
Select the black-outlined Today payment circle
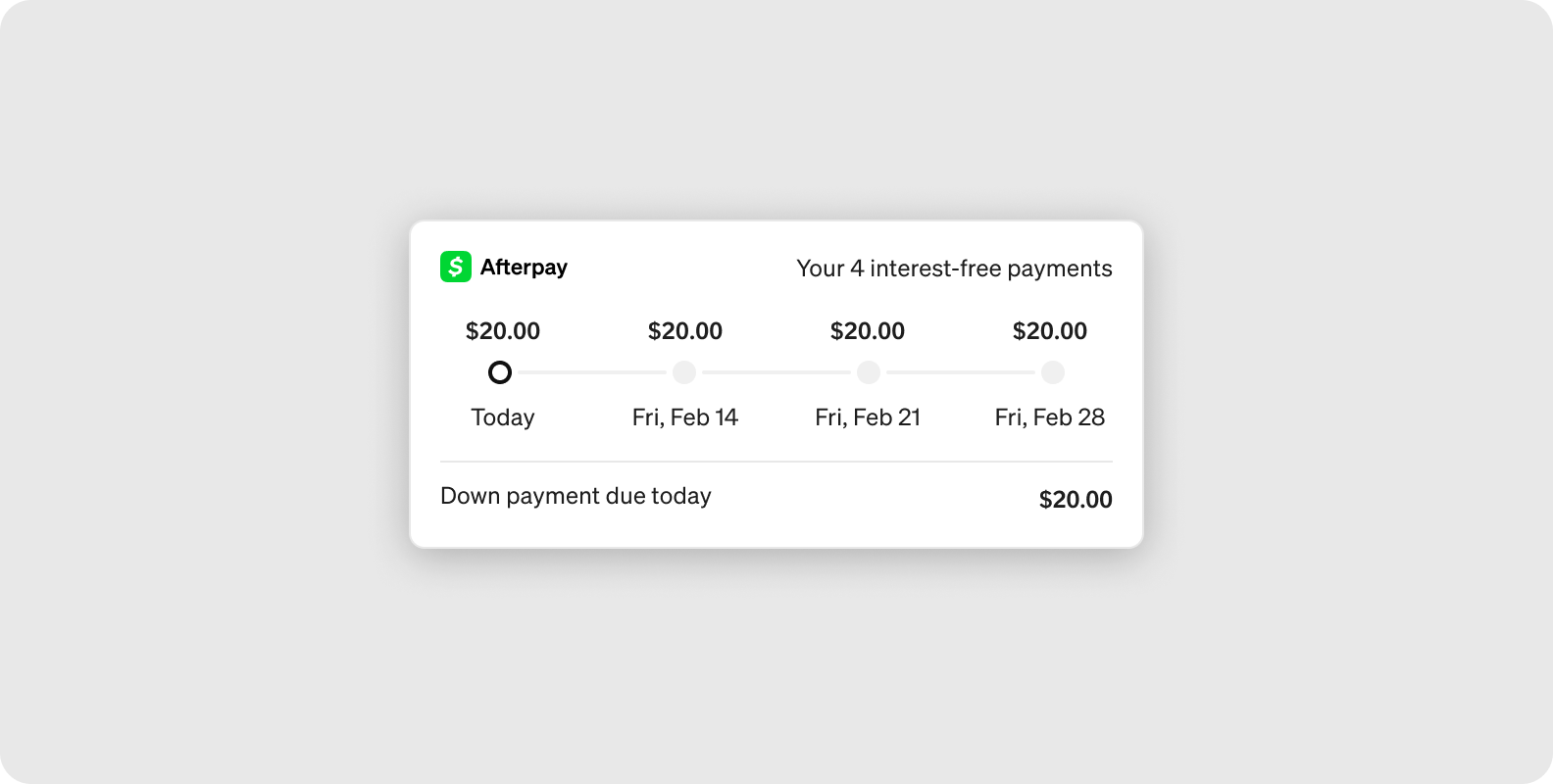pos(500,372)
